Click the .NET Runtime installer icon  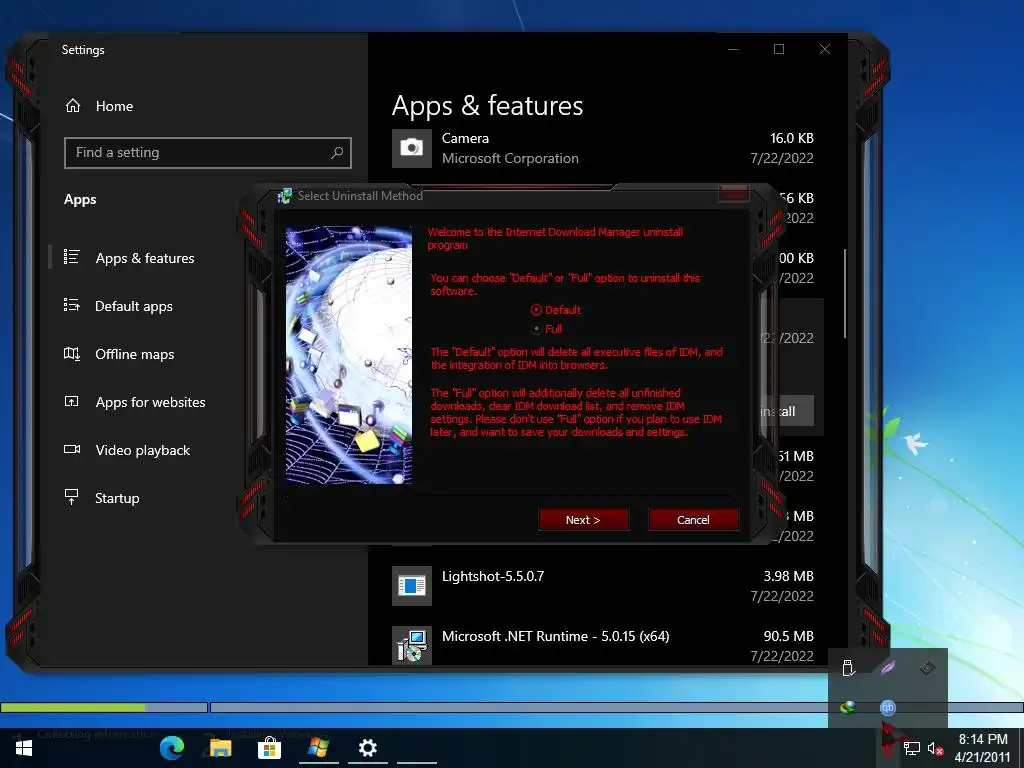411,646
